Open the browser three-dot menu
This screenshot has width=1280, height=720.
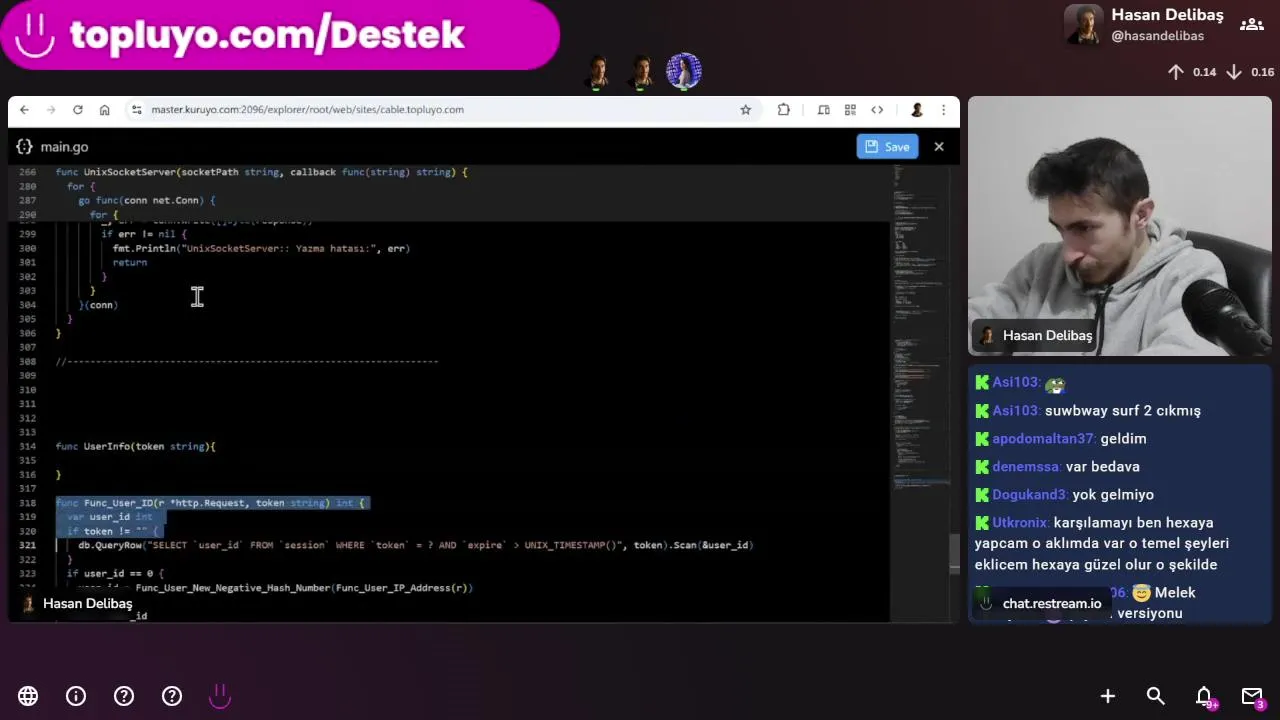943,110
